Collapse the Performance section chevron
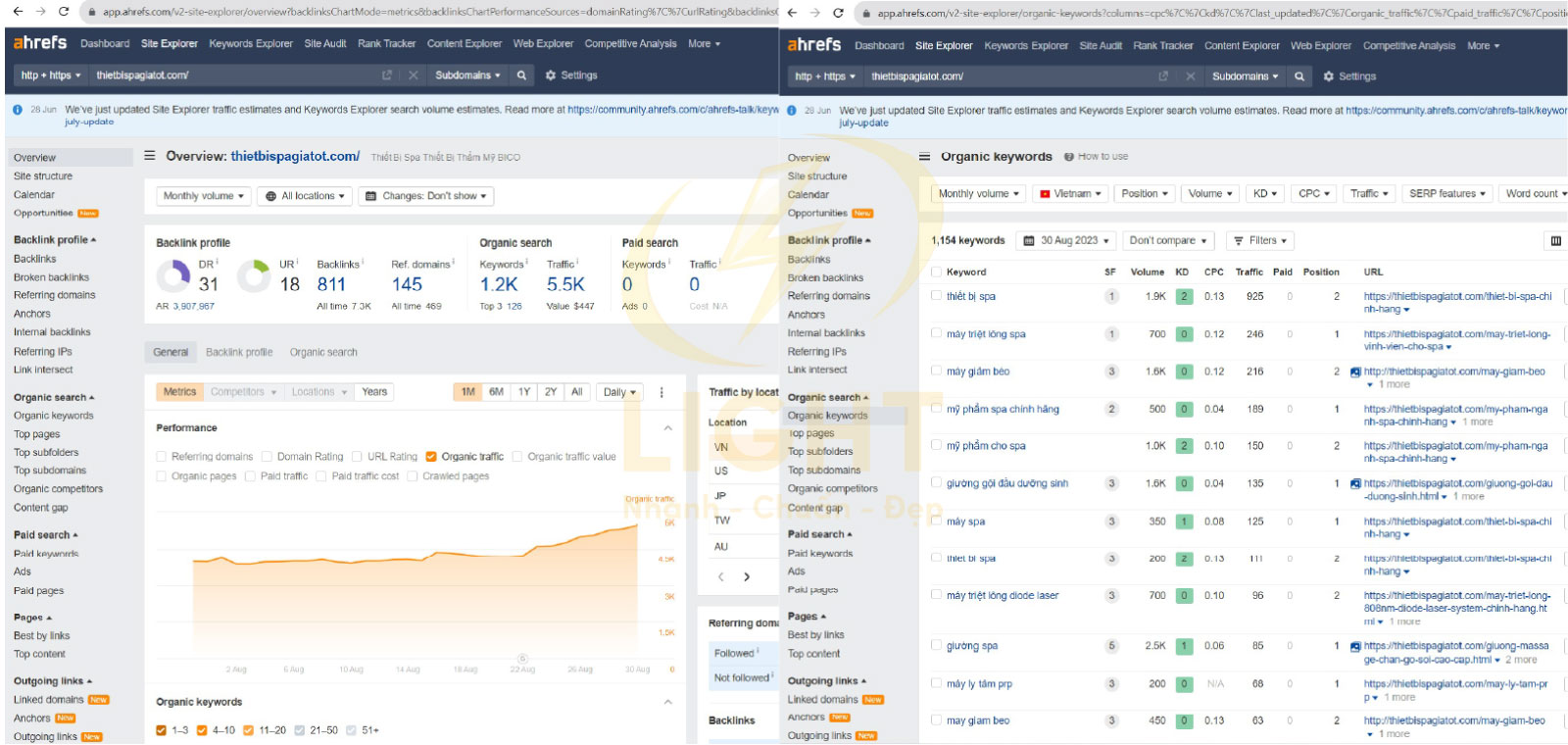The height and width of the screenshot is (745, 1568). (668, 428)
